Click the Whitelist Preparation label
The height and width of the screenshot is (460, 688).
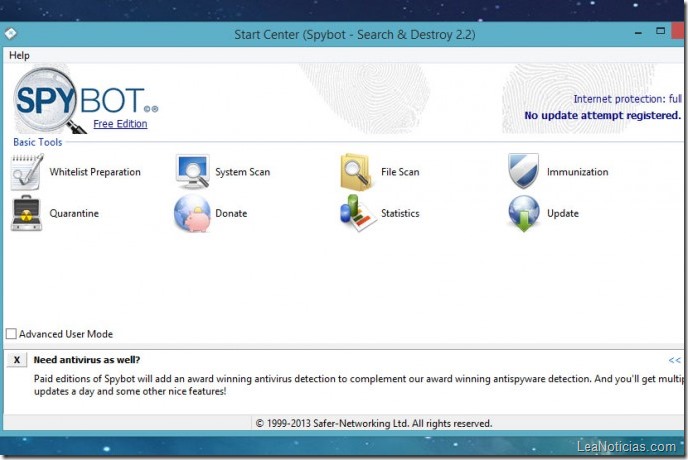pyautogui.click(x=95, y=172)
